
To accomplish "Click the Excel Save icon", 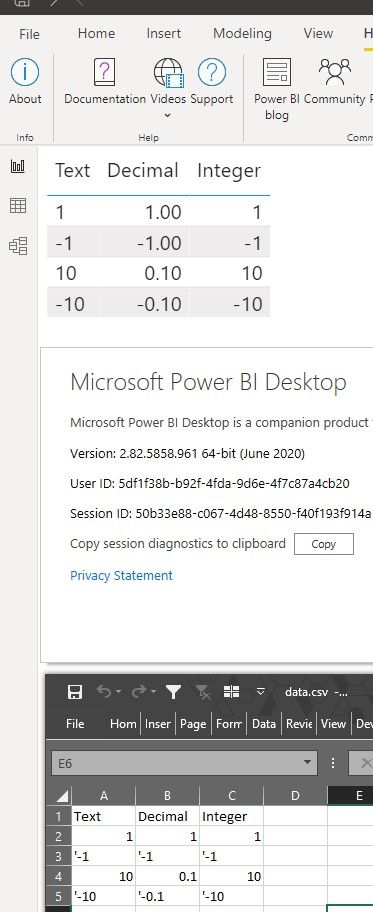I will click(x=75, y=692).
